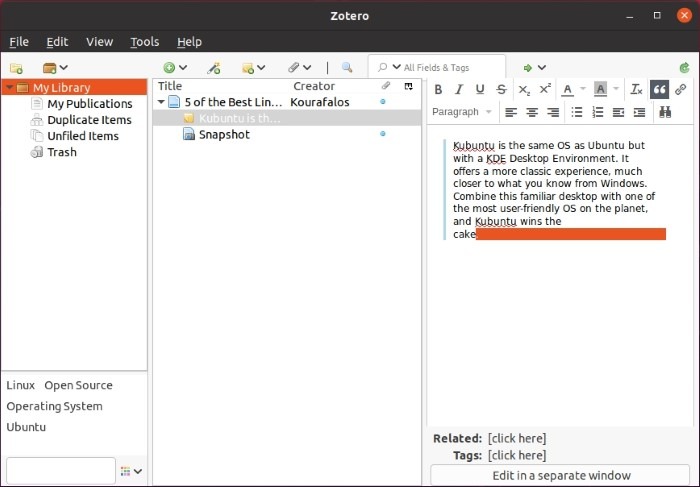The height and width of the screenshot is (487, 700).
Task: Apply the text color button
Action: coord(567,90)
